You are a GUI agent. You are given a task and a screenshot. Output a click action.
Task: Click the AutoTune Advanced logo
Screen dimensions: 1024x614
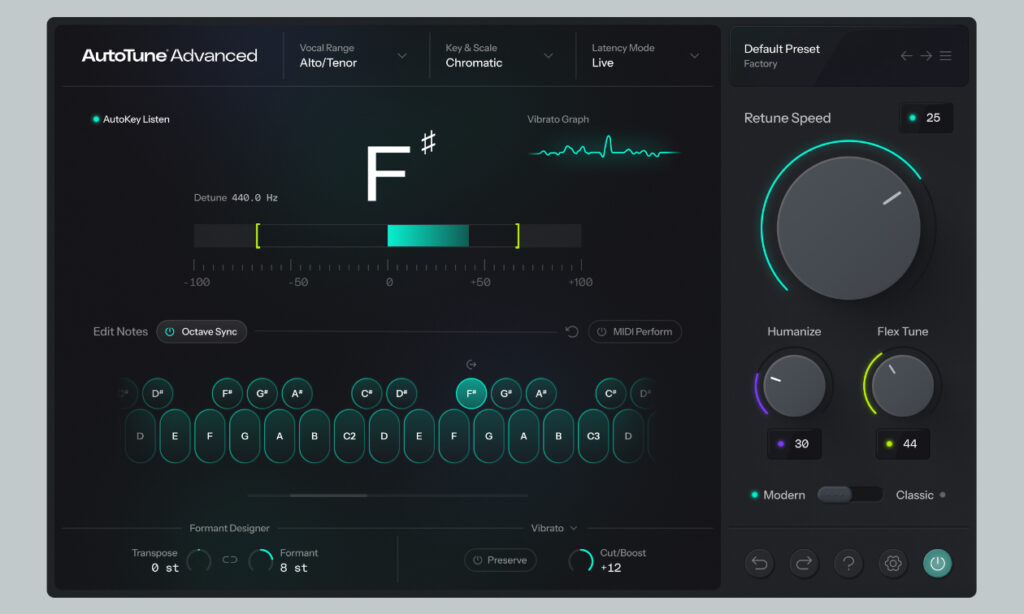(169, 56)
